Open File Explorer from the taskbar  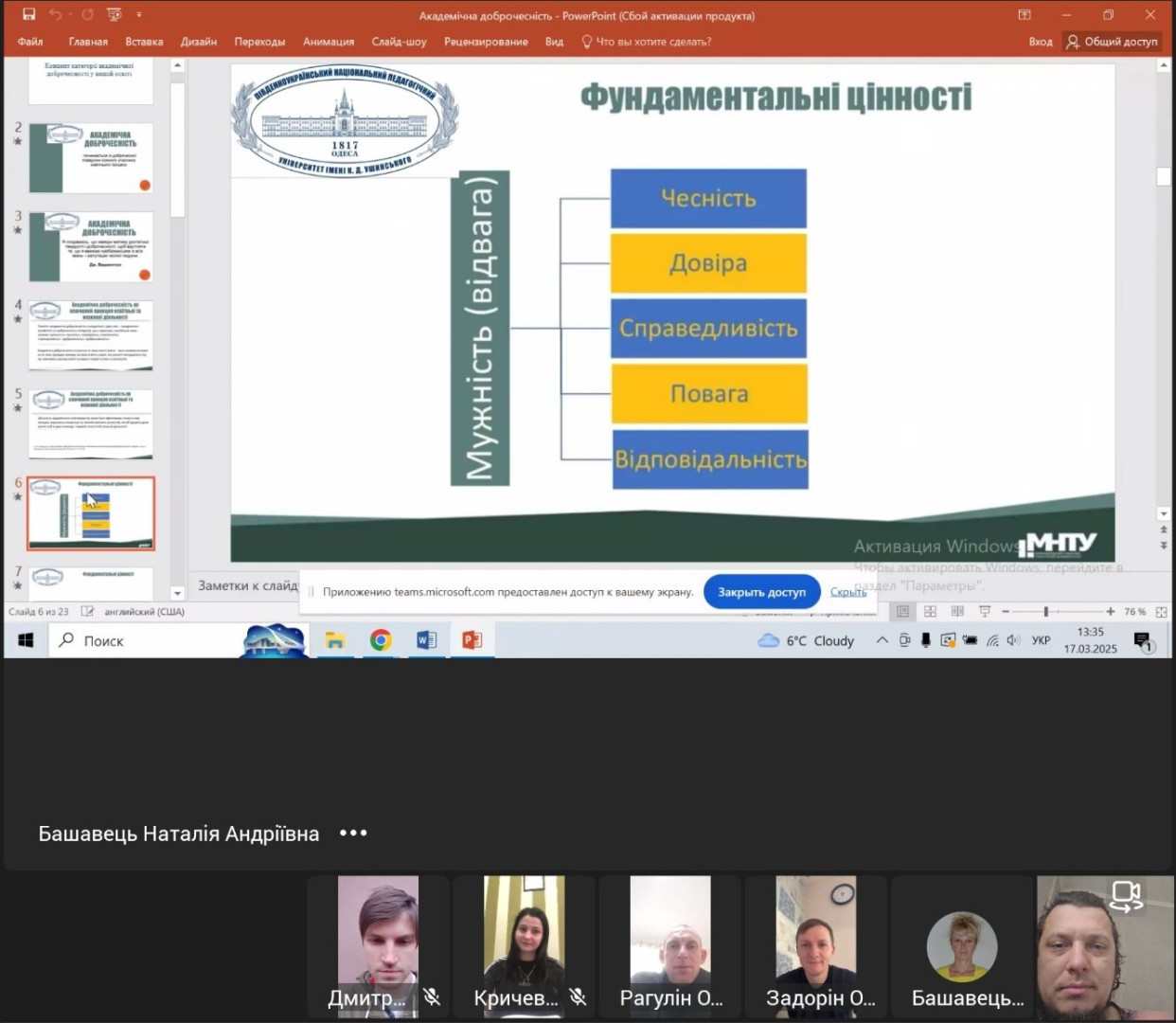click(334, 640)
